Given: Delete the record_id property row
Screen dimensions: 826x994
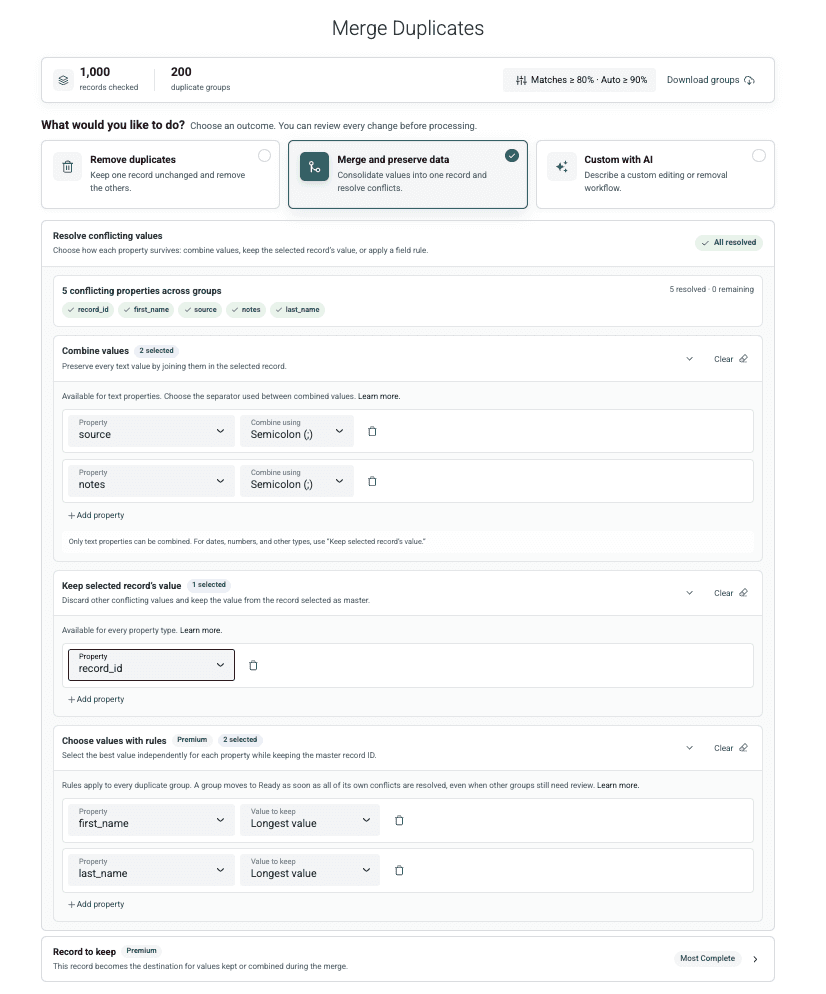Looking at the screenshot, I should pos(253,665).
